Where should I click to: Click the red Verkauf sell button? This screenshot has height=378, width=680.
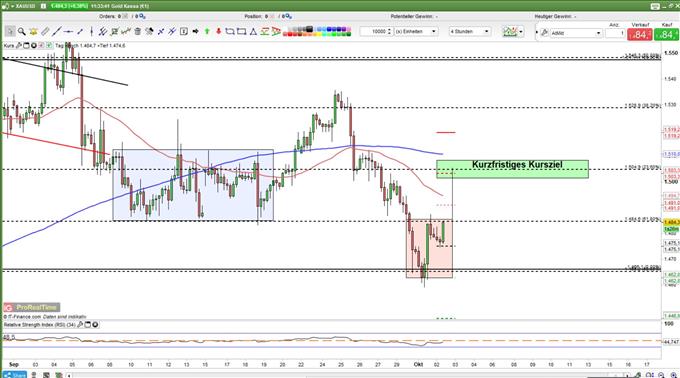(640, 34)
